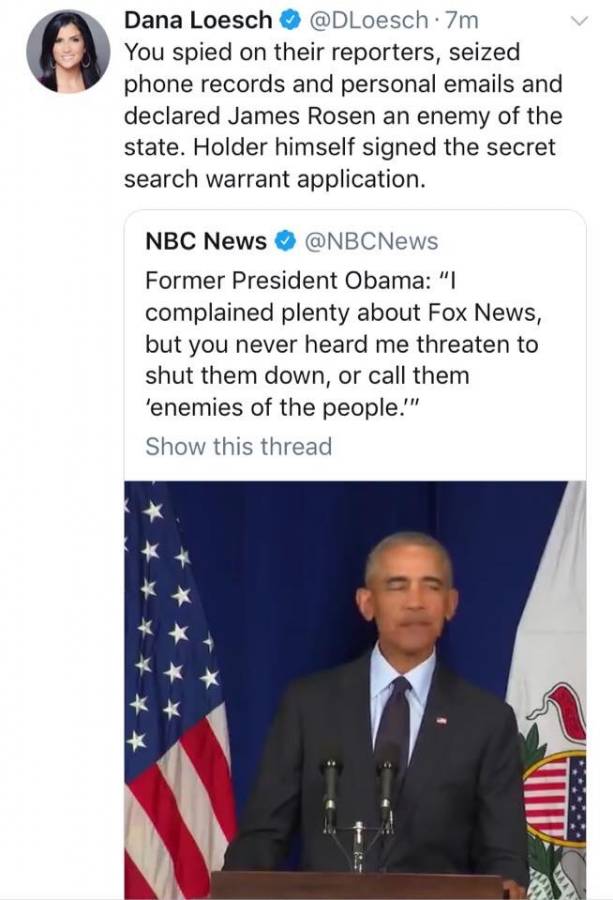Open the Dana Loesch display name link
The width and height of the screenshot is (613, 900).
click(198, 21)
